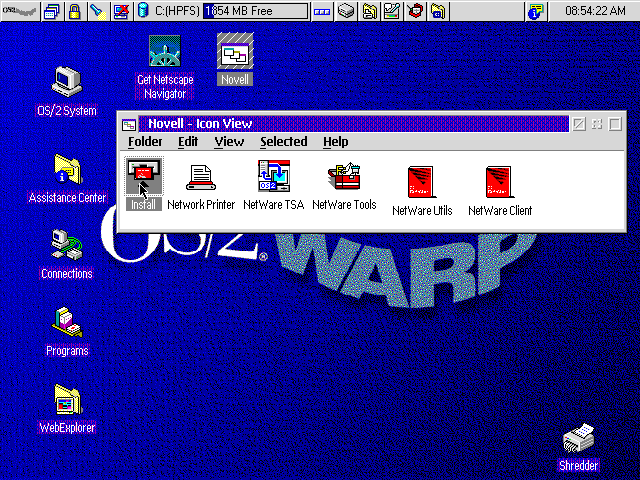The height and width of the screenshot is (480, 640).
Task: Click the "NetWare Tools" label text
Action: pos(344,204)
